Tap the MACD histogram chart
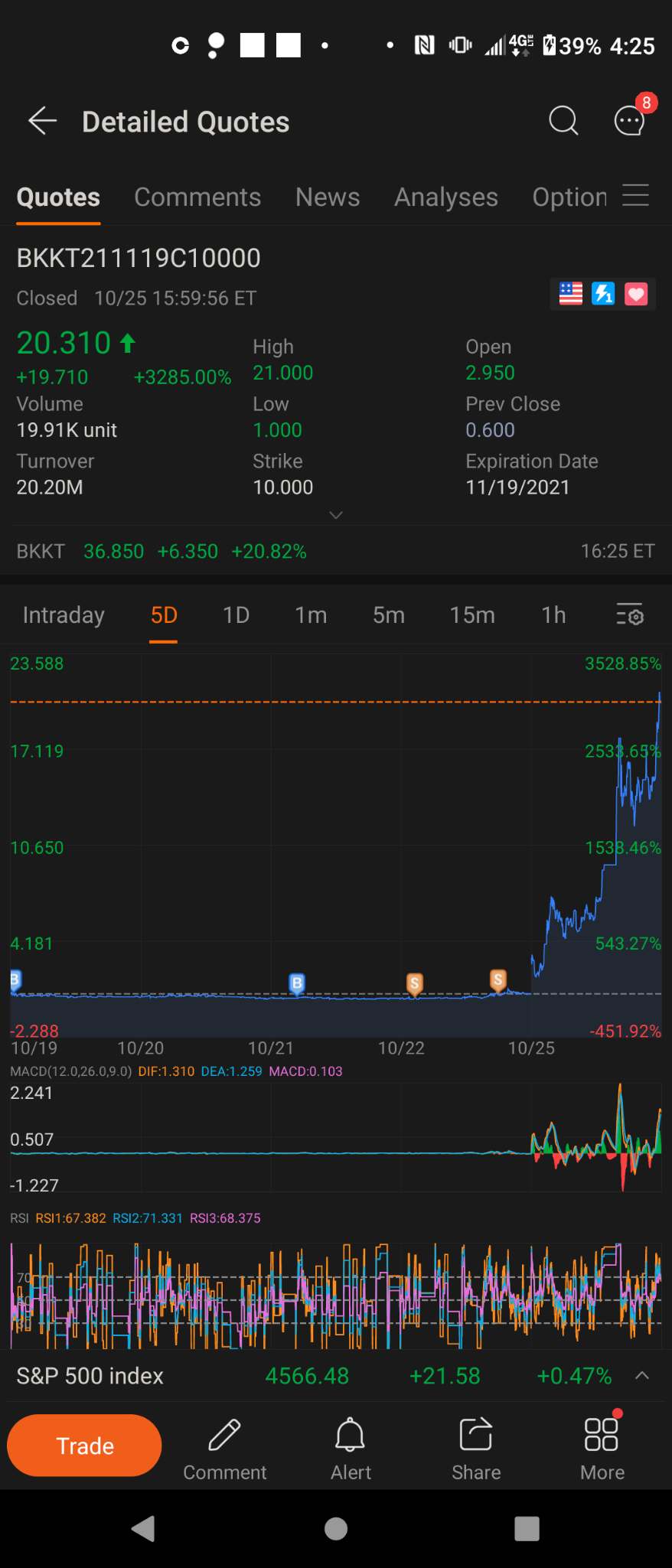Image resolution: width=672 pixels, height=1568 pixels. (336, 1137)
